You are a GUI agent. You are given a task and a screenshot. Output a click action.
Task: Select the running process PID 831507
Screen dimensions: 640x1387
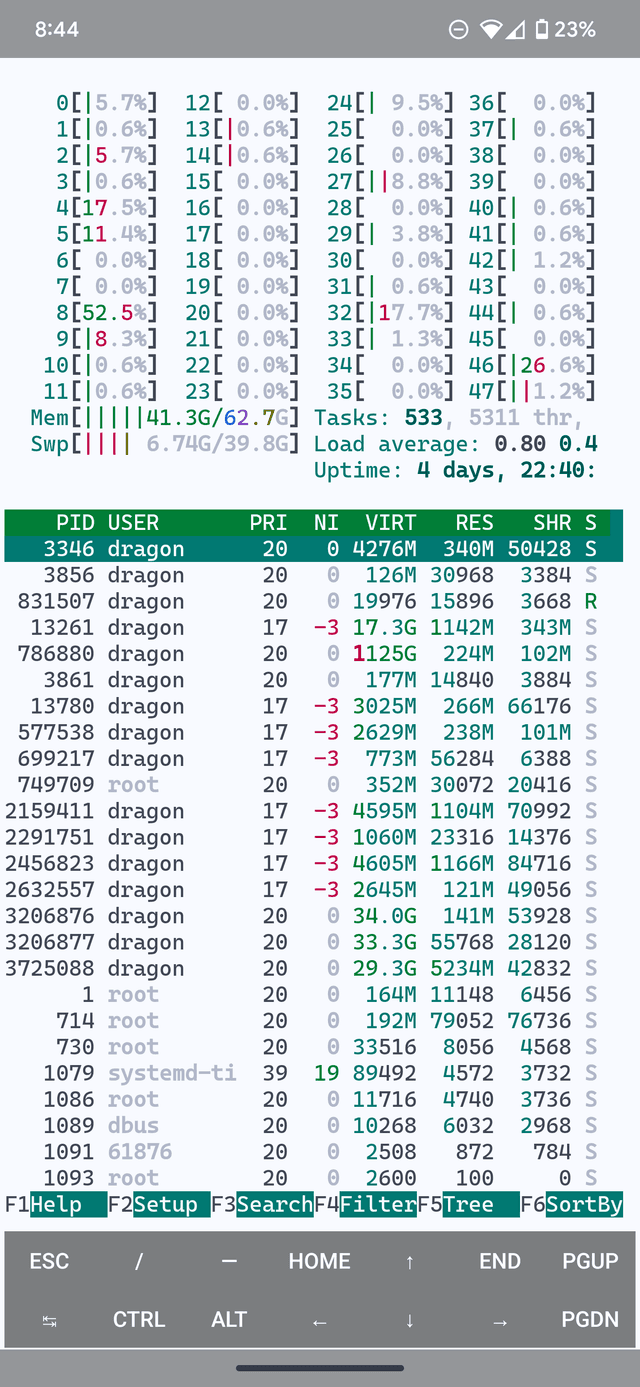tap(314, 601)
